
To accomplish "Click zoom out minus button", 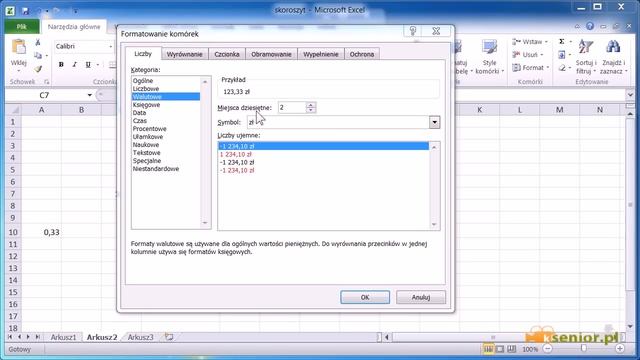I will [x=548, y=349].
